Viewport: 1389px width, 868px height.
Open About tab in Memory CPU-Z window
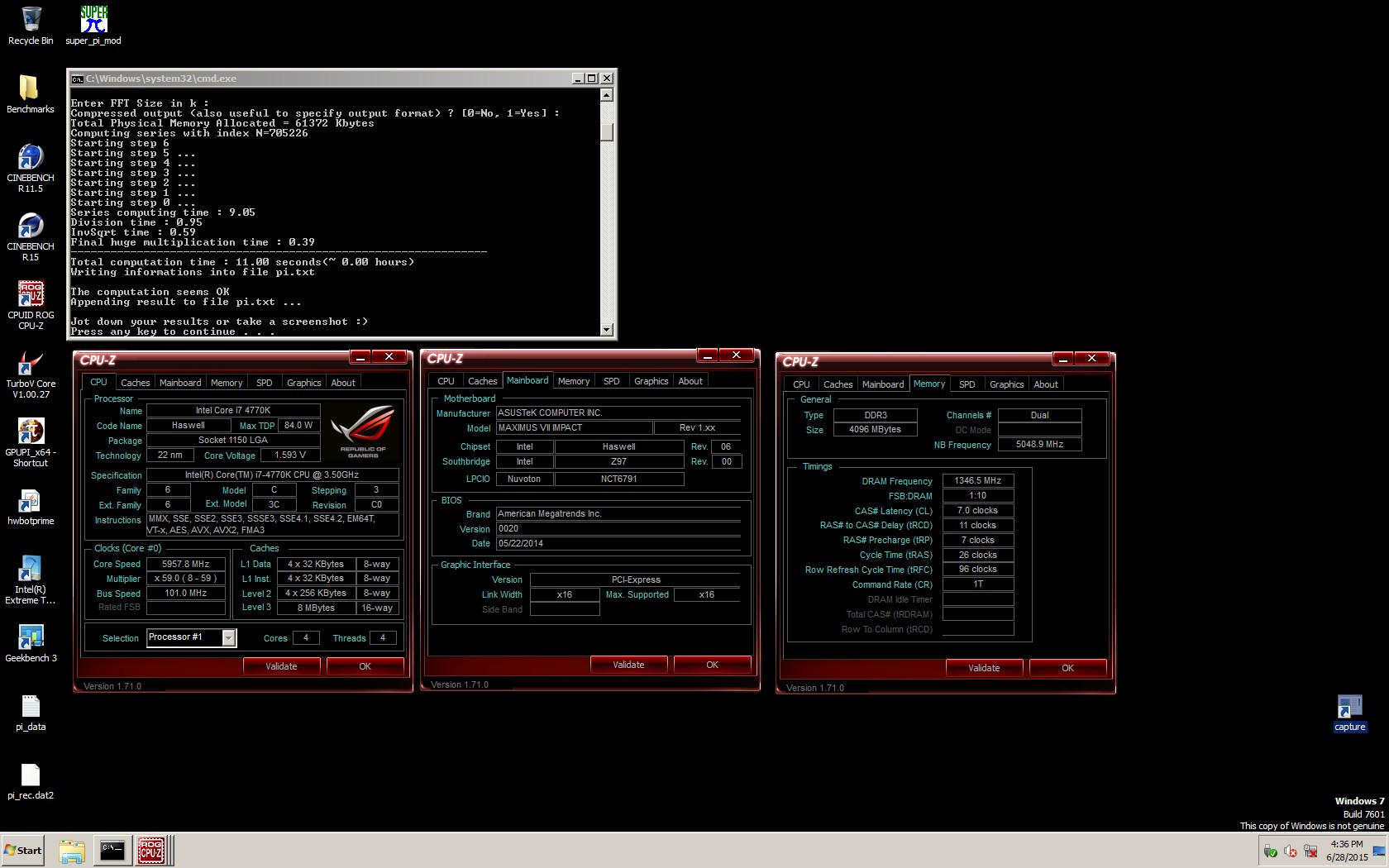click(x=1046, y=384)
